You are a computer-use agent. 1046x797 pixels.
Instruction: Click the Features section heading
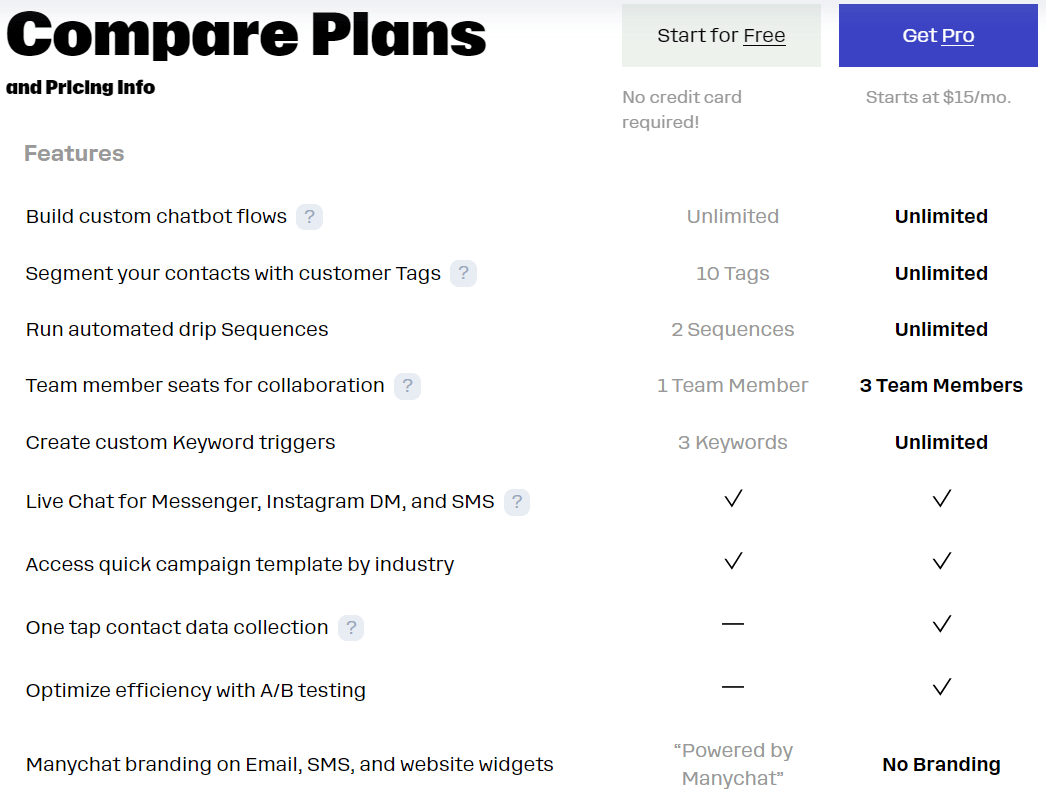click(74, 153)
